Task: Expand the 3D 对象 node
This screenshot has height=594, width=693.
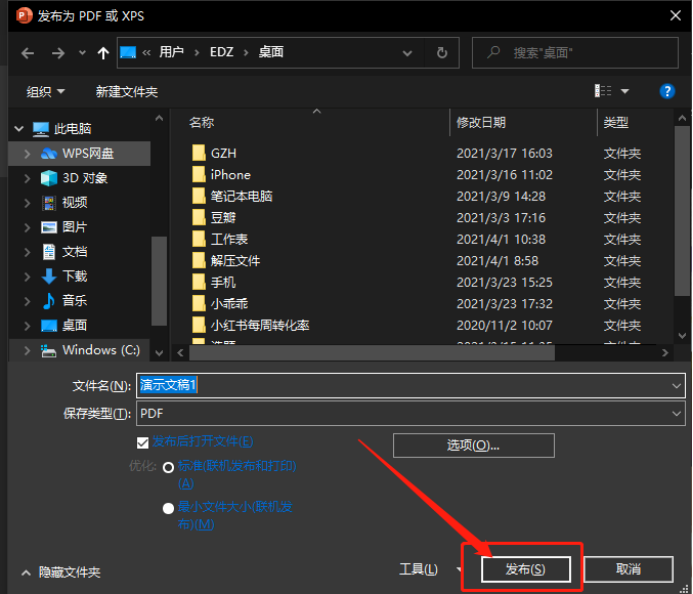Action: (27, 178)
